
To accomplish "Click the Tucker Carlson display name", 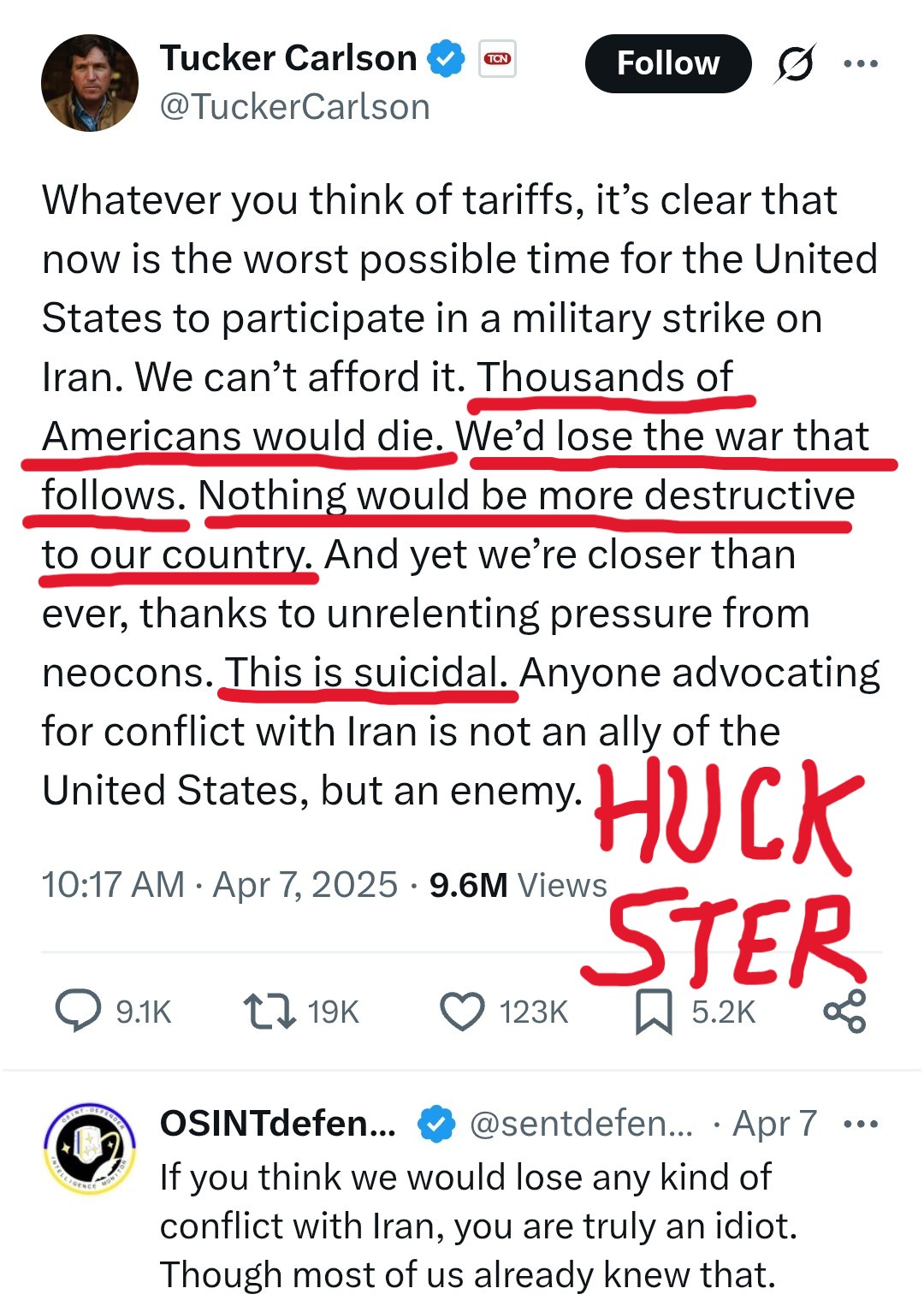I will 288,58.
